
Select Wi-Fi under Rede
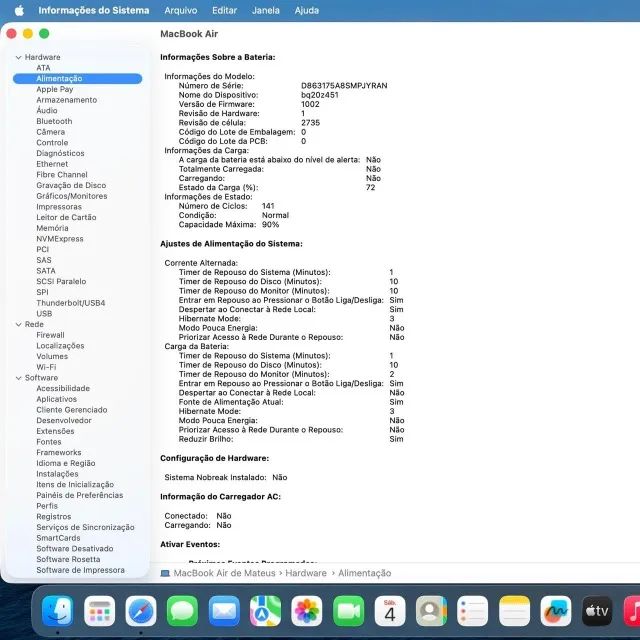point(46,367)
